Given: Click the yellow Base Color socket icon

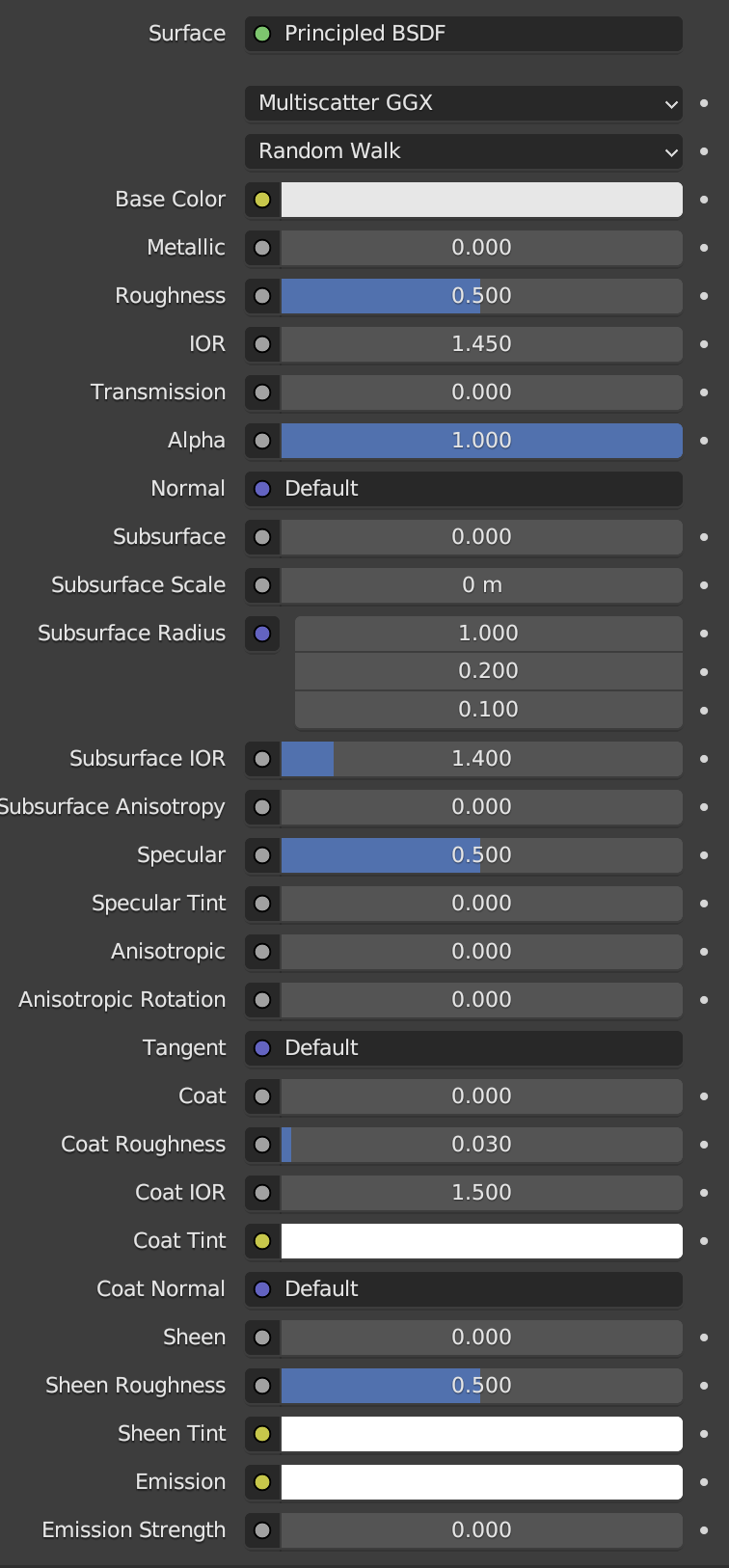Looking at the screenshot, I should point(262,200).
